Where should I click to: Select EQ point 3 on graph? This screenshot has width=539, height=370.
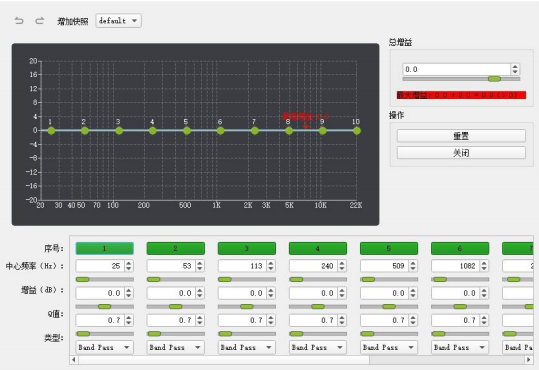pyautogui.click(x=119, y=131)
